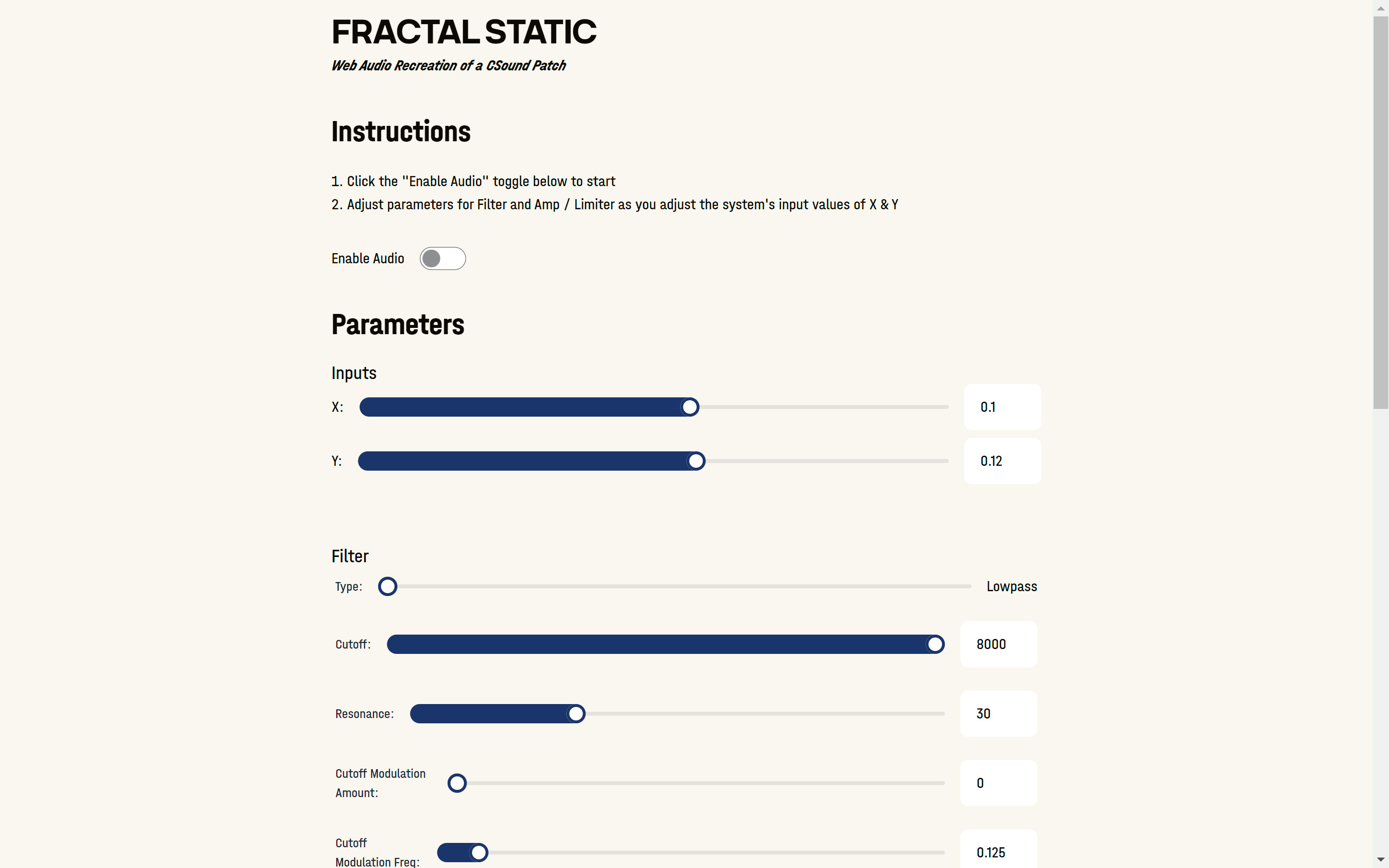Click the vertical scrollbar thumb

tap(1380, 212)
